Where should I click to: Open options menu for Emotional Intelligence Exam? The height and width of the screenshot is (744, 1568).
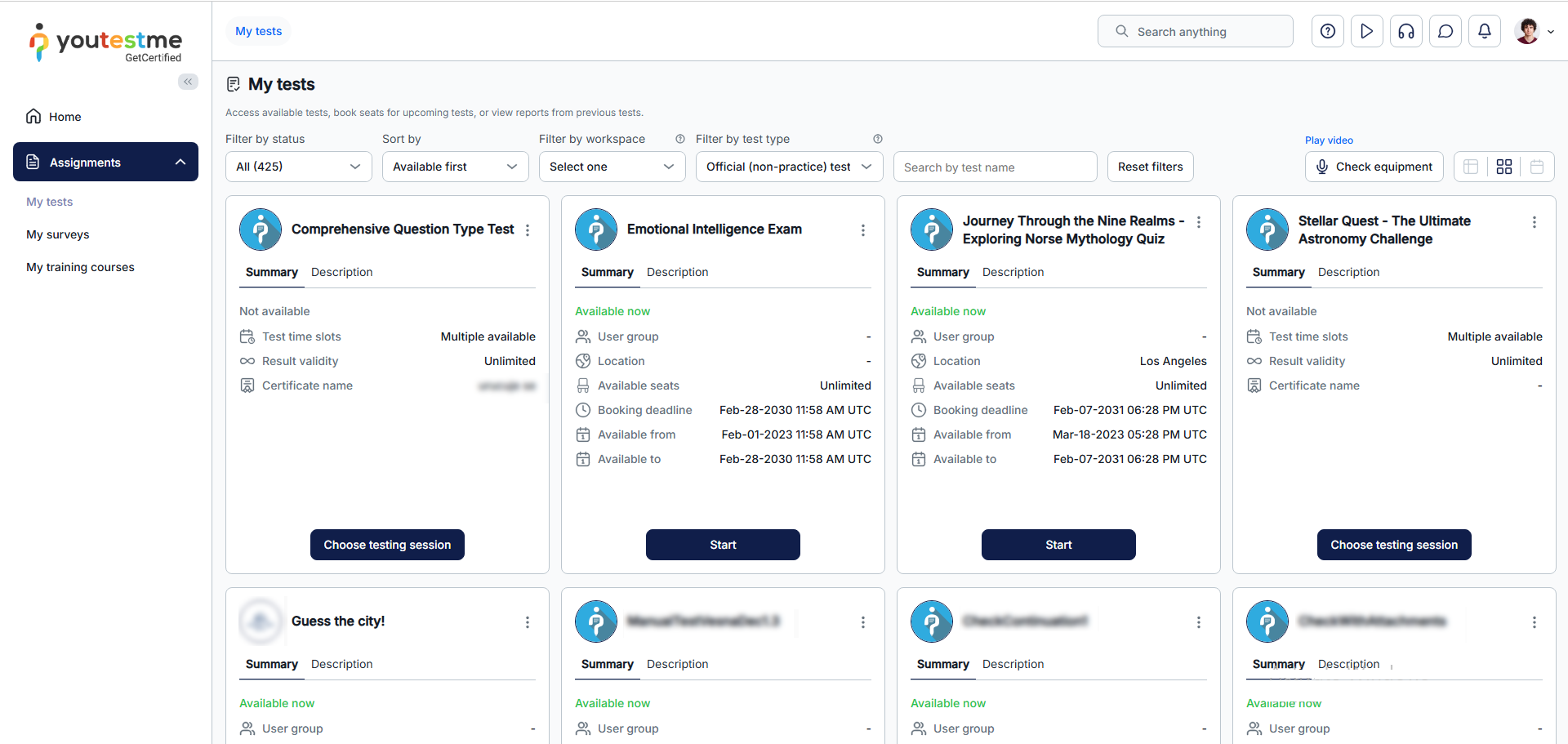(863, 230)
